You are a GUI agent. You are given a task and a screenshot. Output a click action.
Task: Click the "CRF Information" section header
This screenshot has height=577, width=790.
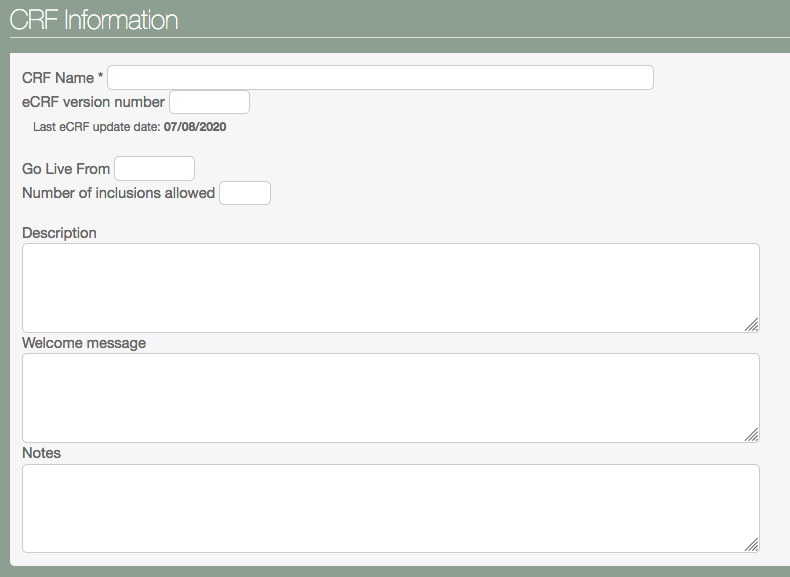94,20
